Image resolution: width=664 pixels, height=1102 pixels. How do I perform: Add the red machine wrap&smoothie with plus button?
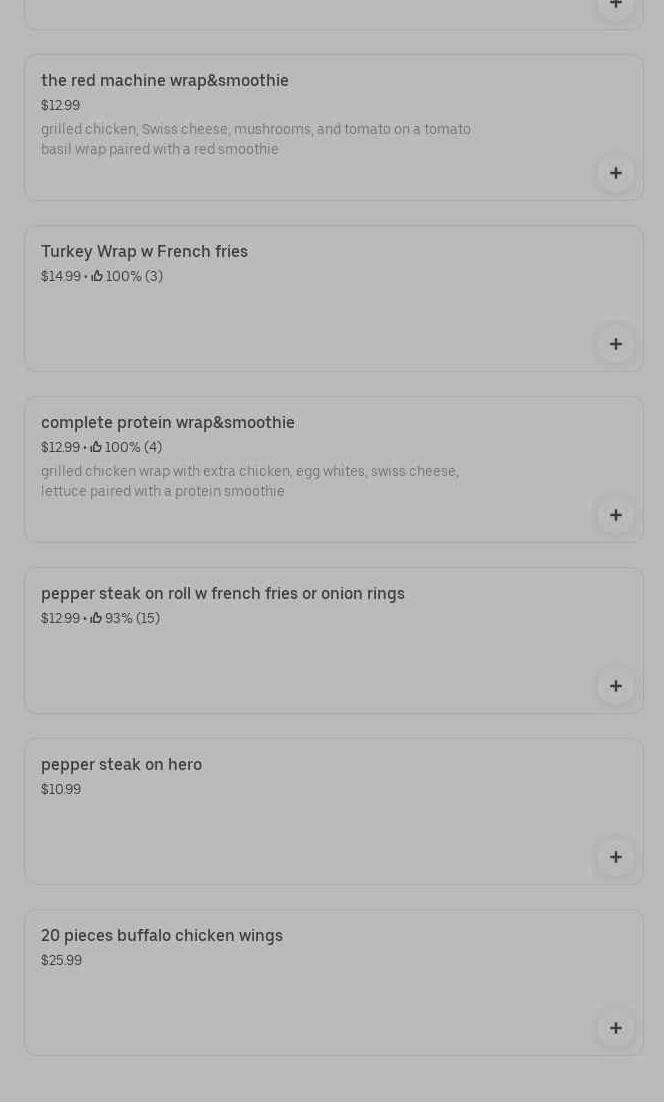click(615, 173)
